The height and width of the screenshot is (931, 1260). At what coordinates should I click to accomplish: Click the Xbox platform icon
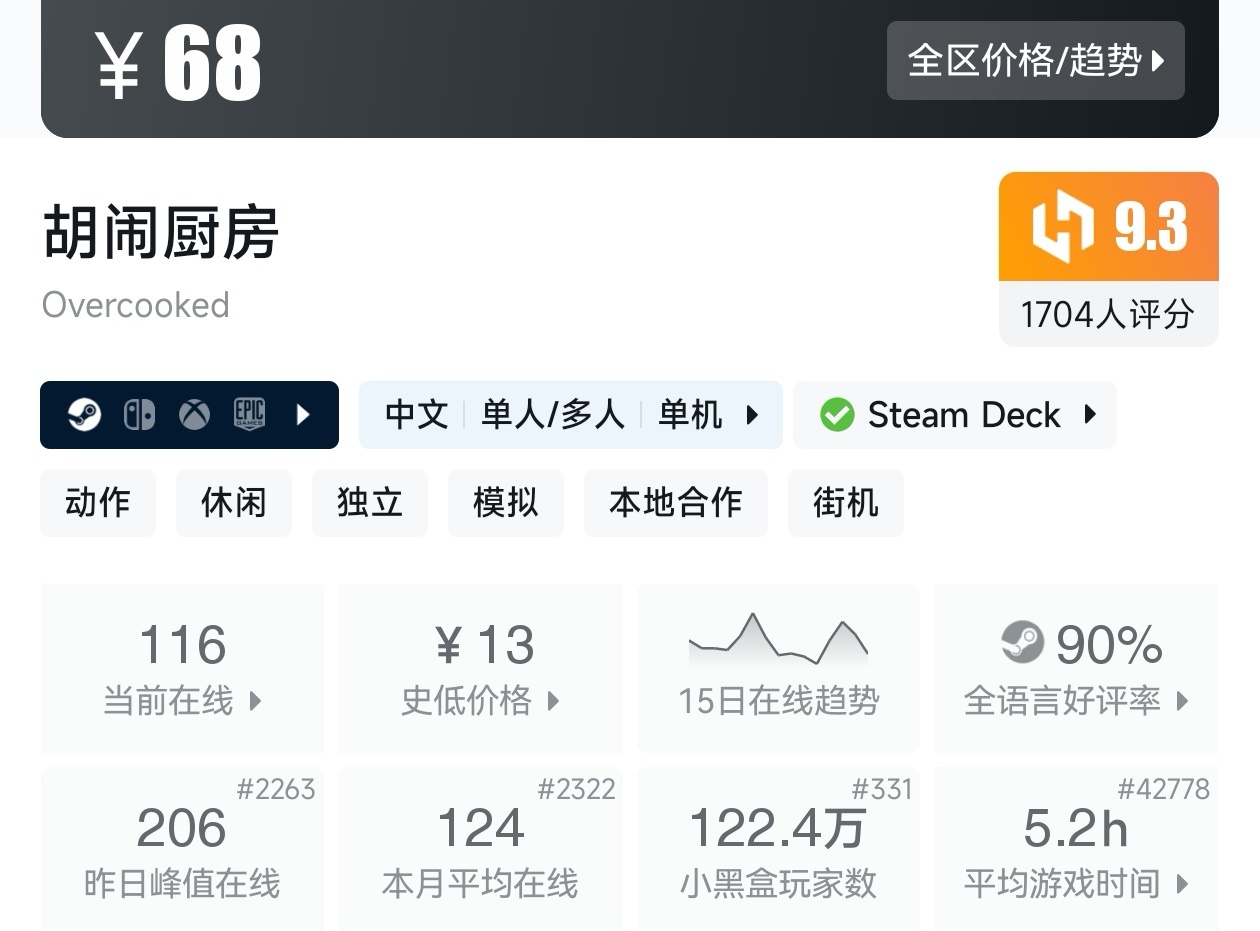point(194,415)
